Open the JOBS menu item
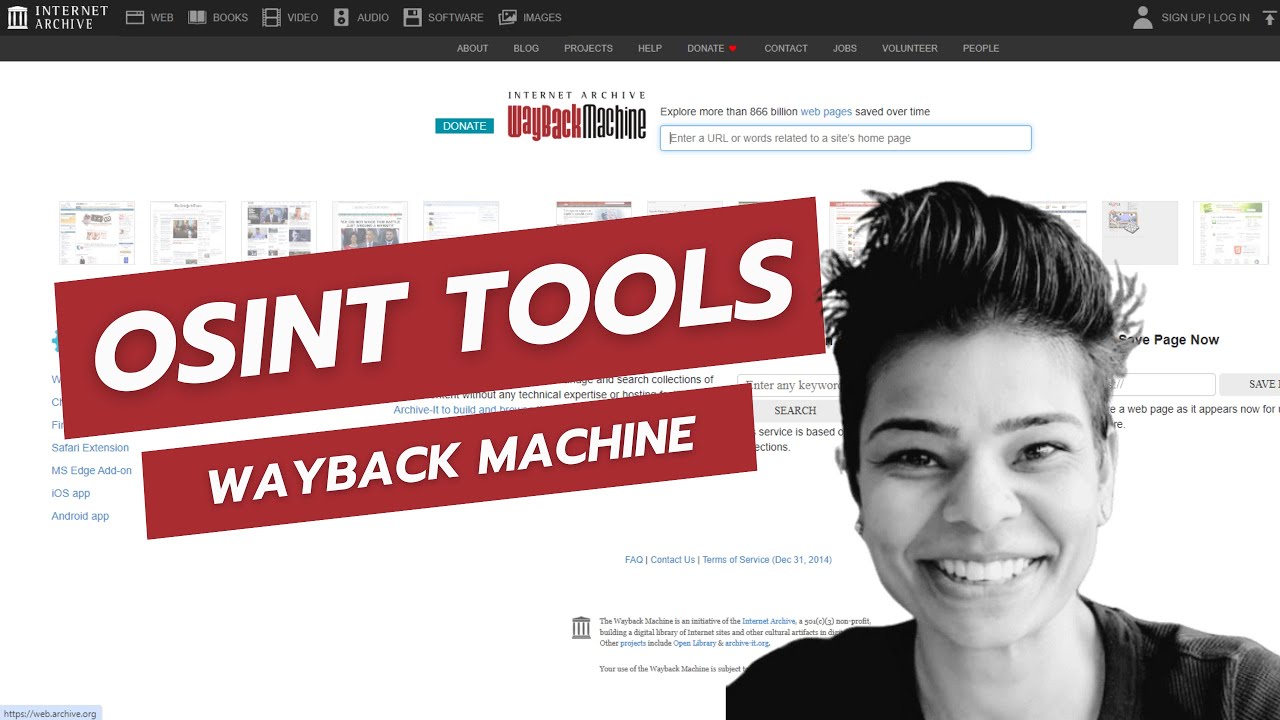1280x720 pixels. [x=845, y=48]
